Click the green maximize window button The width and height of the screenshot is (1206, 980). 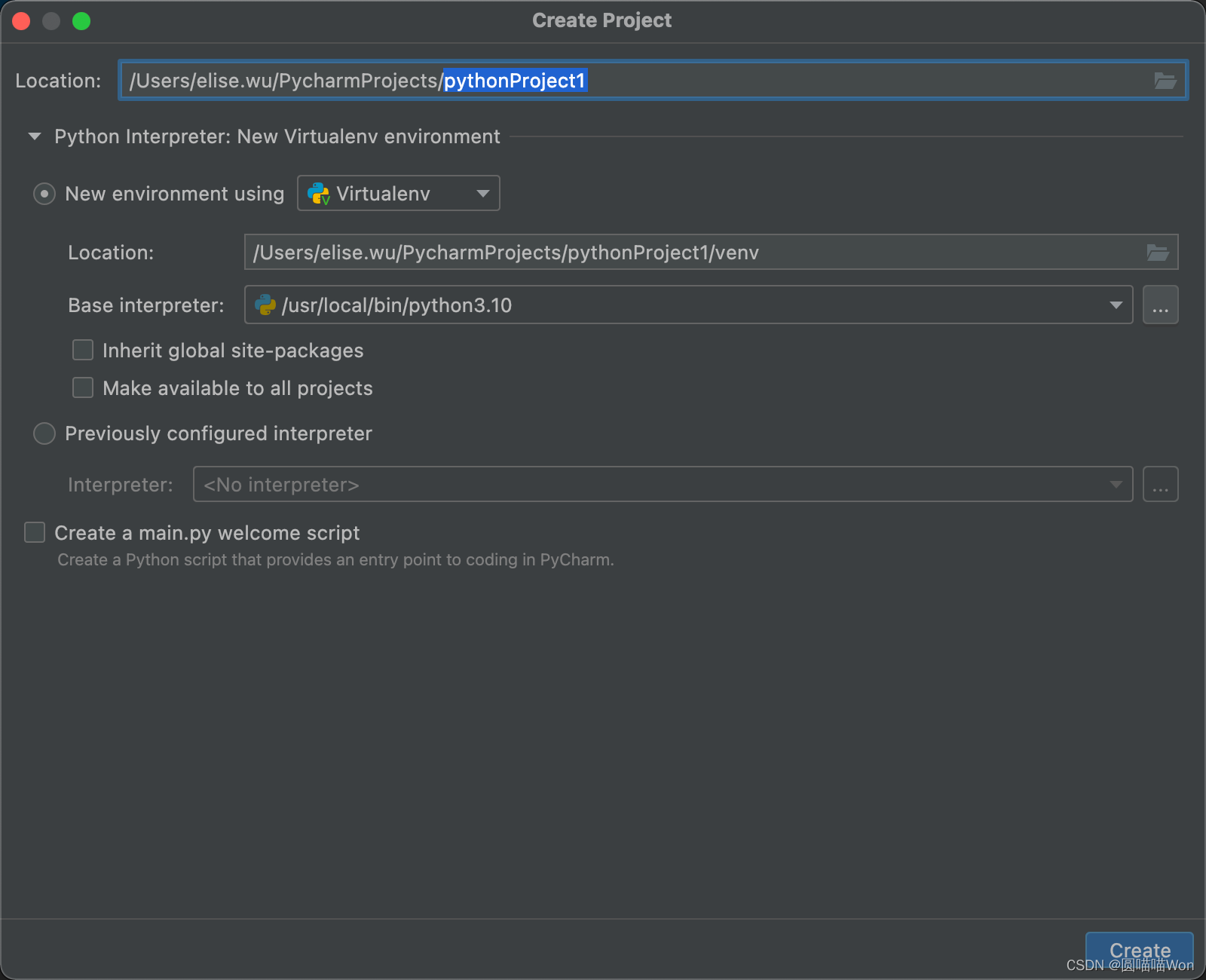click(x=81, y=21)
